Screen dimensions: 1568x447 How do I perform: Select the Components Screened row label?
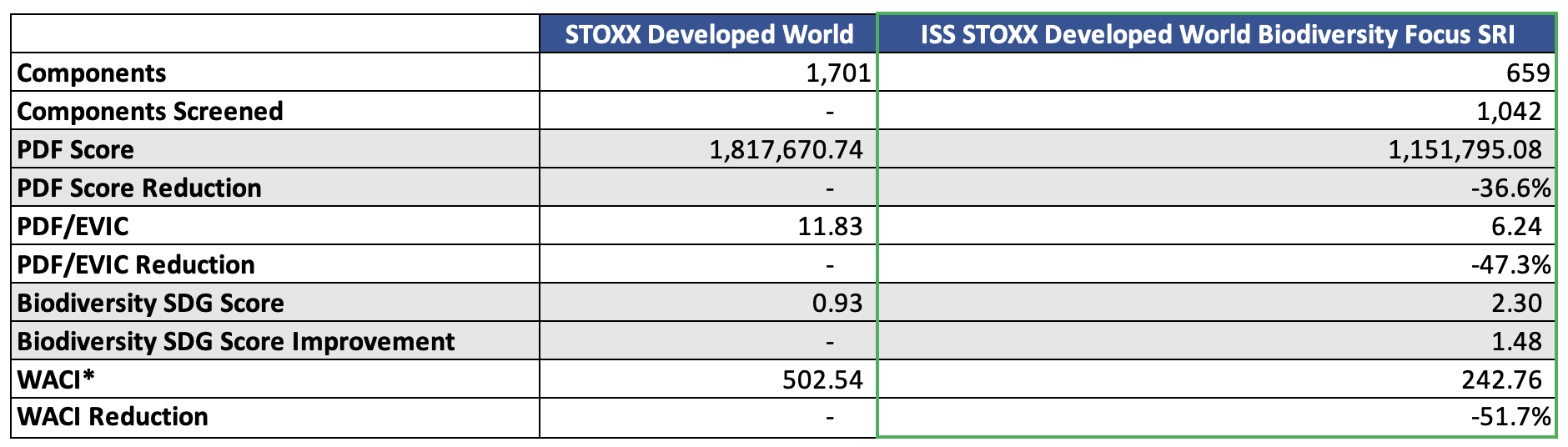tap(150, 112)
